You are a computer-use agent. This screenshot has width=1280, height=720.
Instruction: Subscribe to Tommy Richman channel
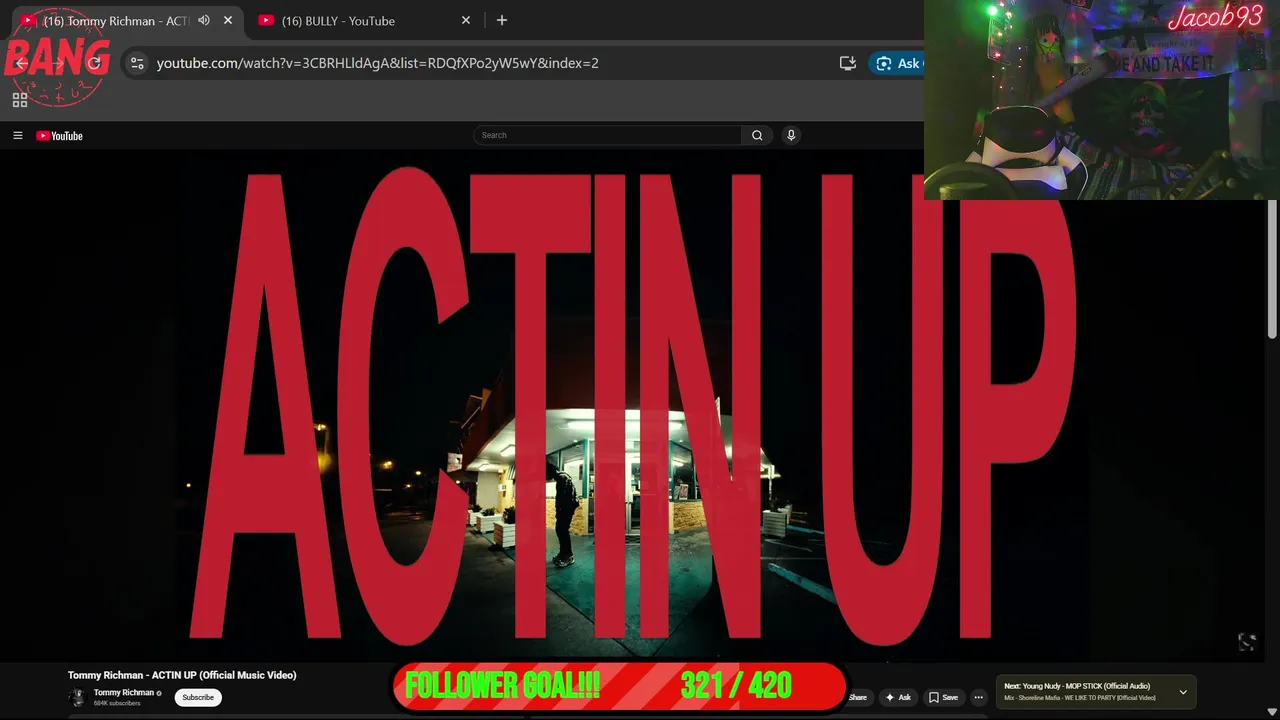[198, 697]
